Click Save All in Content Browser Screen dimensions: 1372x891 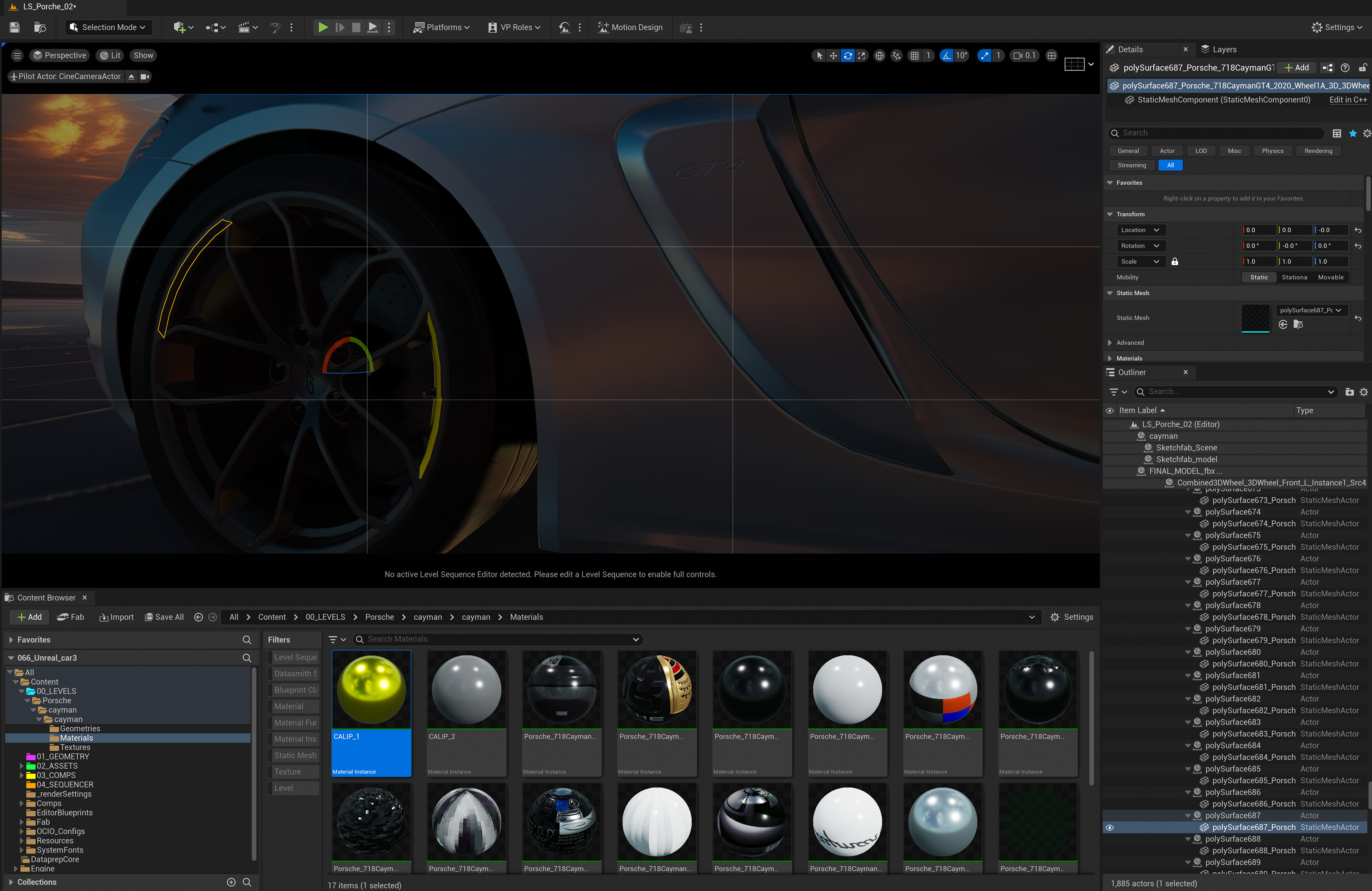tap(164, 617)
